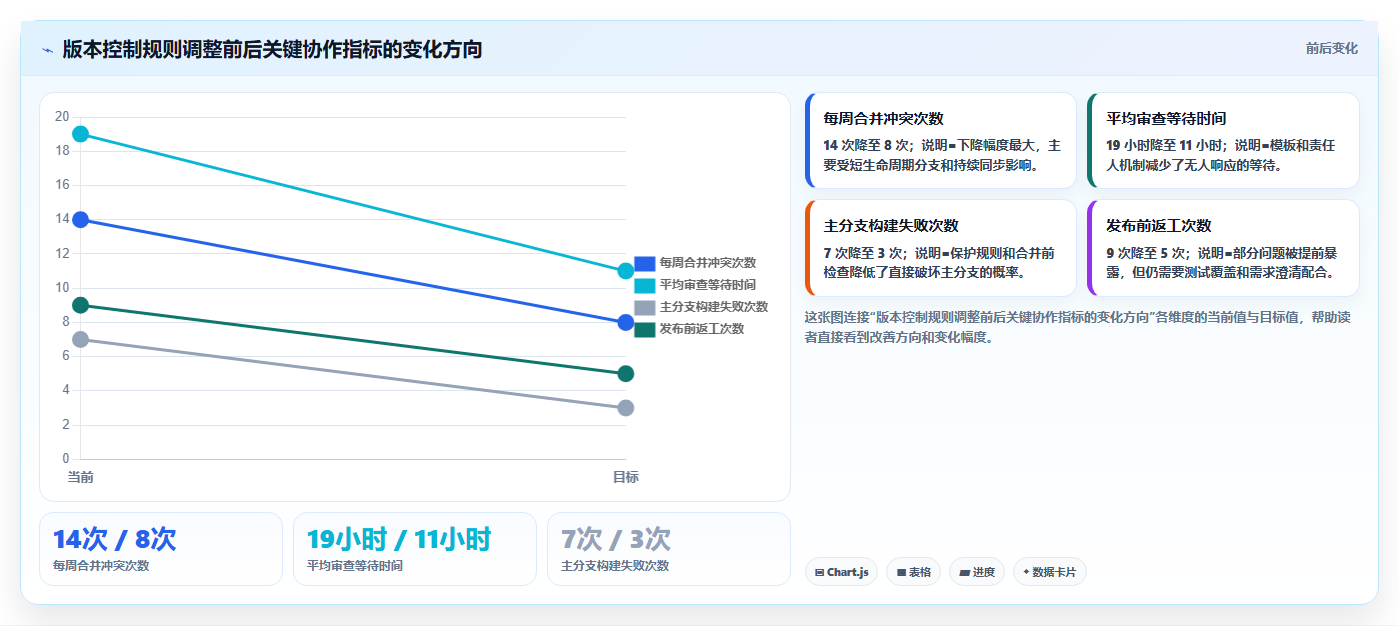Click the cyan data point at 19 on 当前
This screenshot has width=1399, height=626.
(x=81, y=134)
